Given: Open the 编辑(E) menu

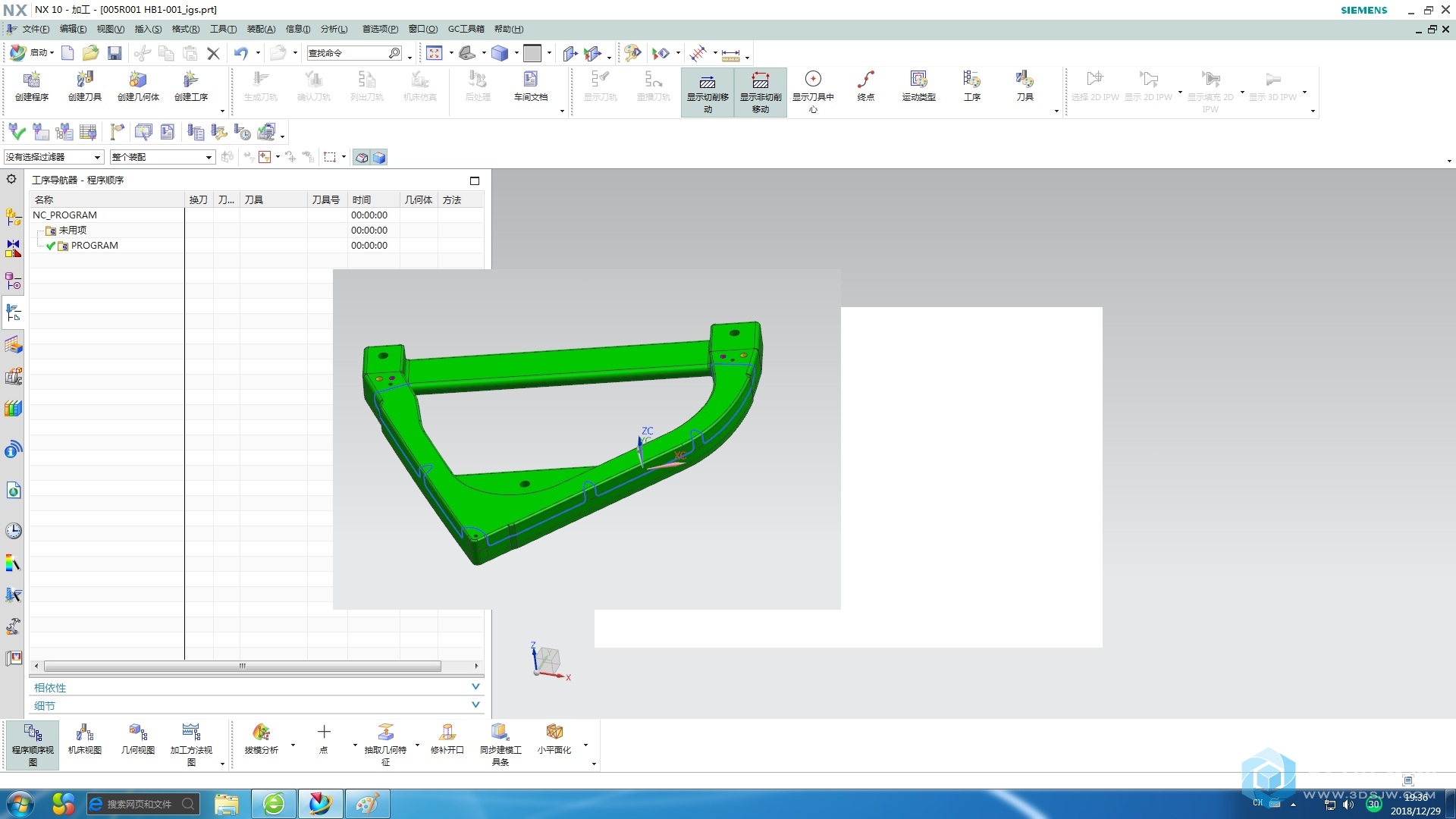Looking at the screenshot, I should (73, 29).
